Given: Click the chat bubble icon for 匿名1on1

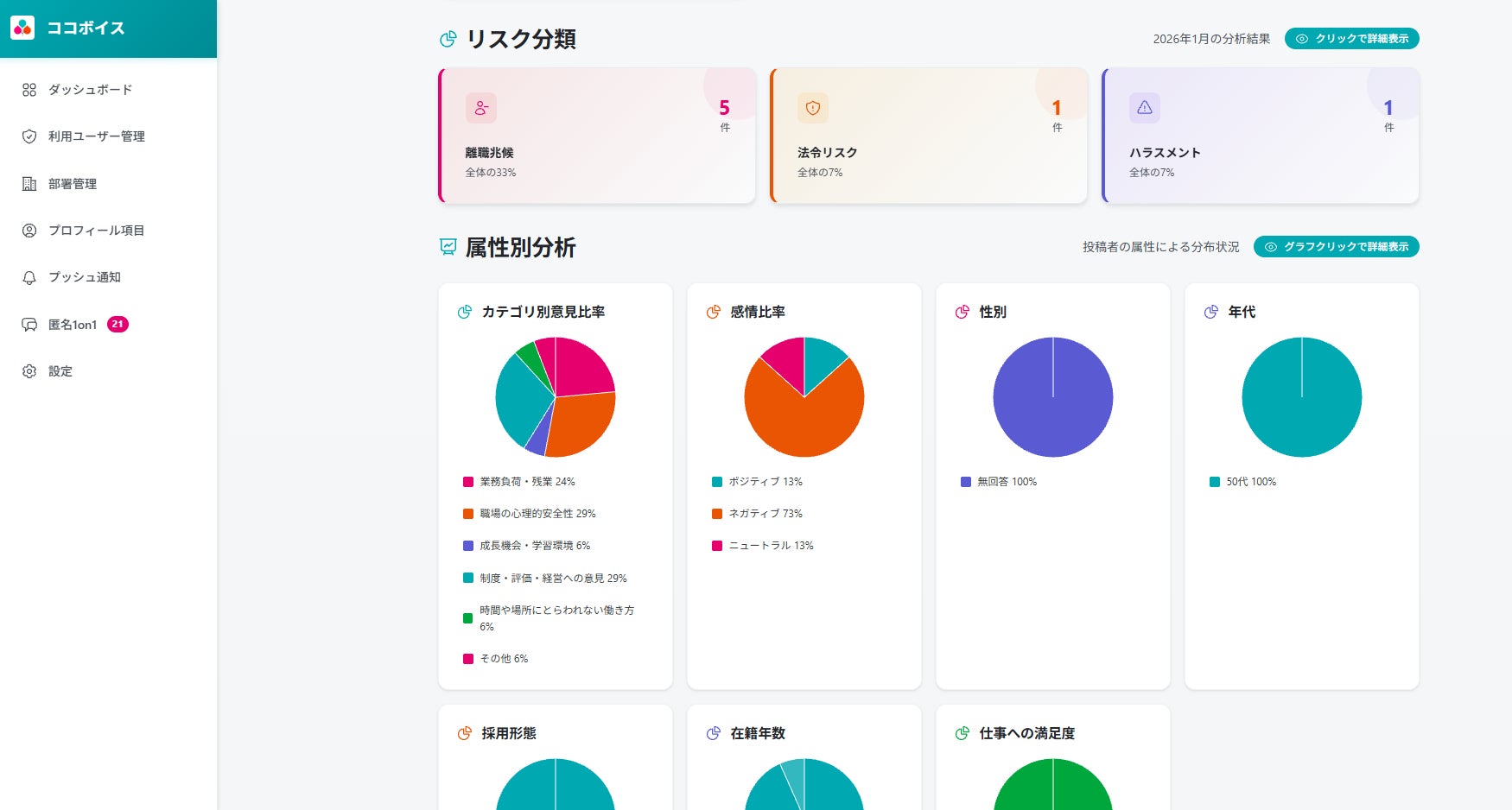Looking at the screenshot, I should pos(29,325).
